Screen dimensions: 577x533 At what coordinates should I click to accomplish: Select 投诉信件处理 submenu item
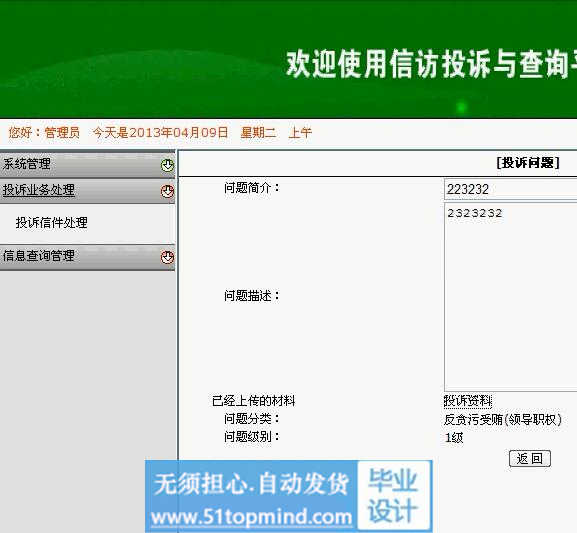52,223
